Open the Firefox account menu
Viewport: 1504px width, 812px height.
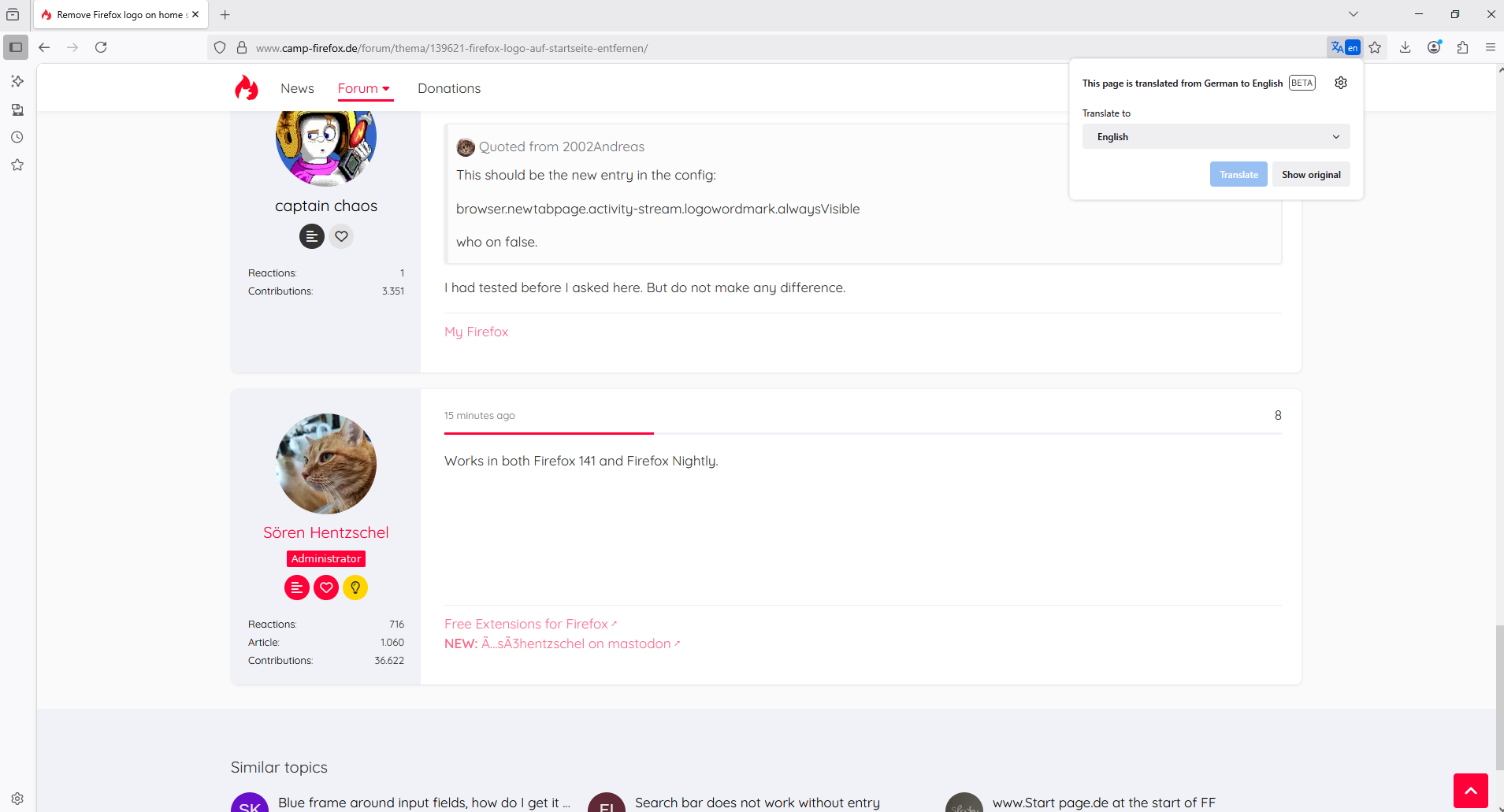(1434, 47)
